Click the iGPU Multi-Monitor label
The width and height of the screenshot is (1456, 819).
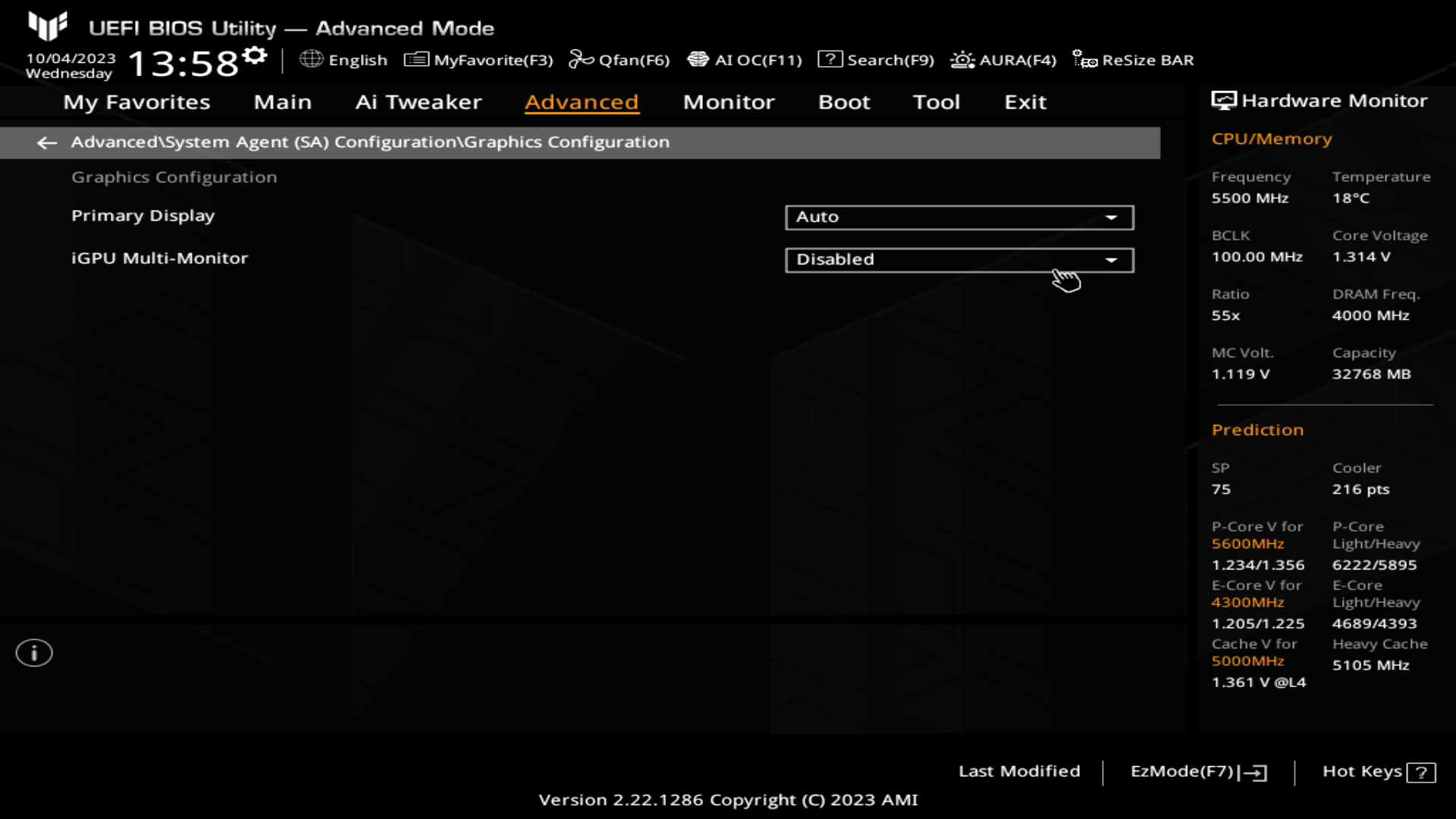[x=159, y=259]
